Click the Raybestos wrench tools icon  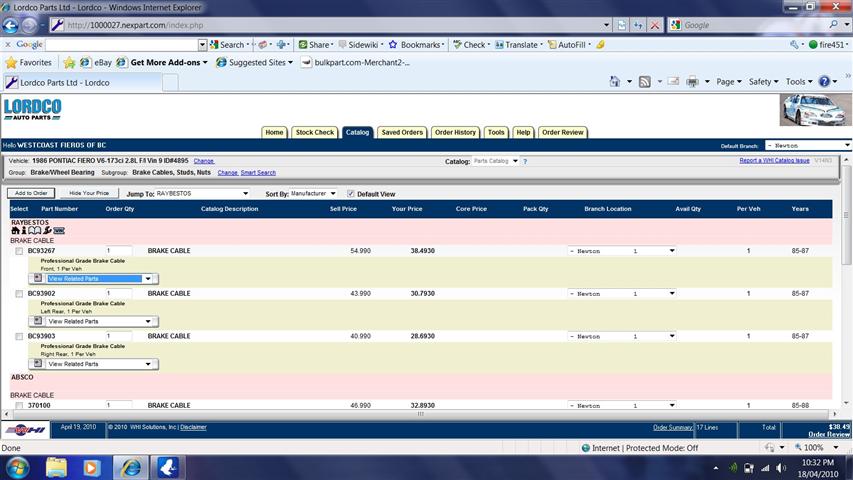47,231
